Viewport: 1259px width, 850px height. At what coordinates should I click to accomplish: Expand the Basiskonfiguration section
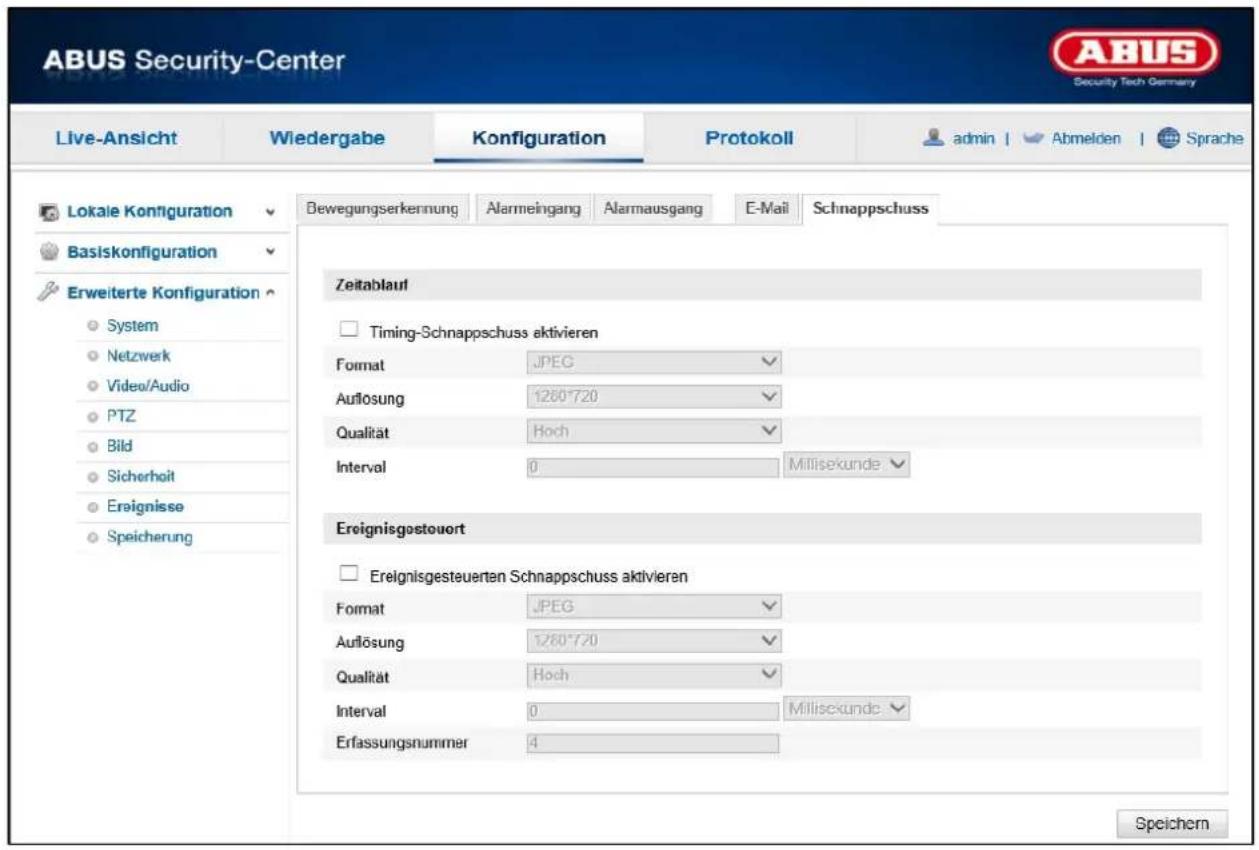click(269, 252)
